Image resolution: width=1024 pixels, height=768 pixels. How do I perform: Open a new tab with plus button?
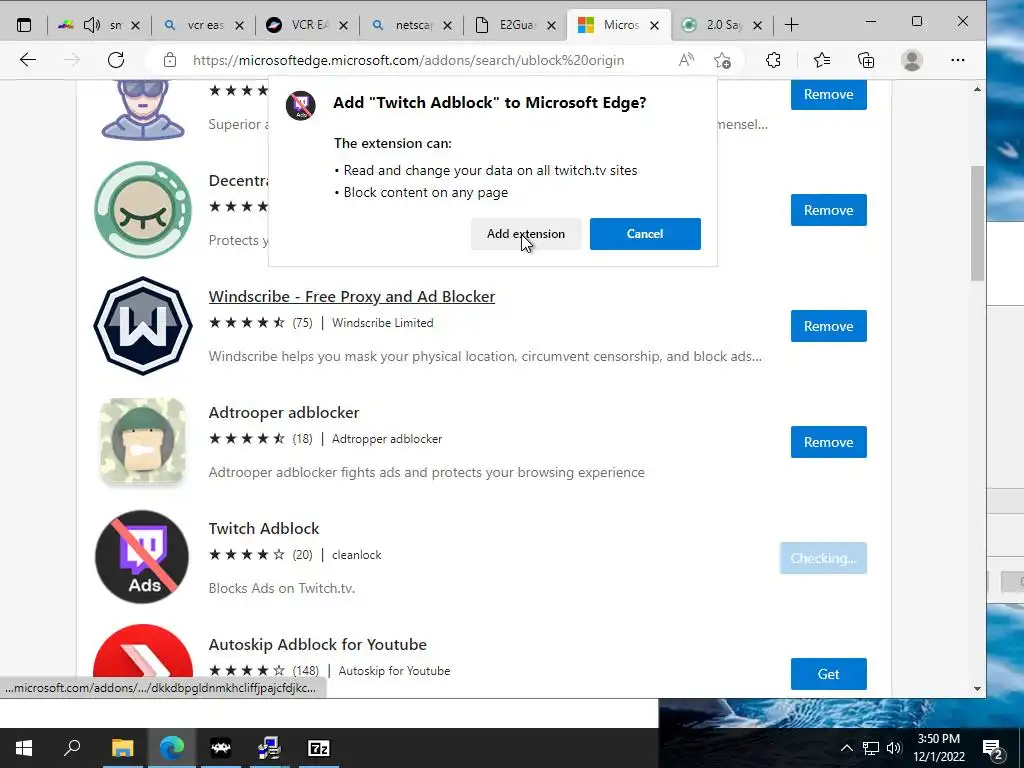point(792,25)
